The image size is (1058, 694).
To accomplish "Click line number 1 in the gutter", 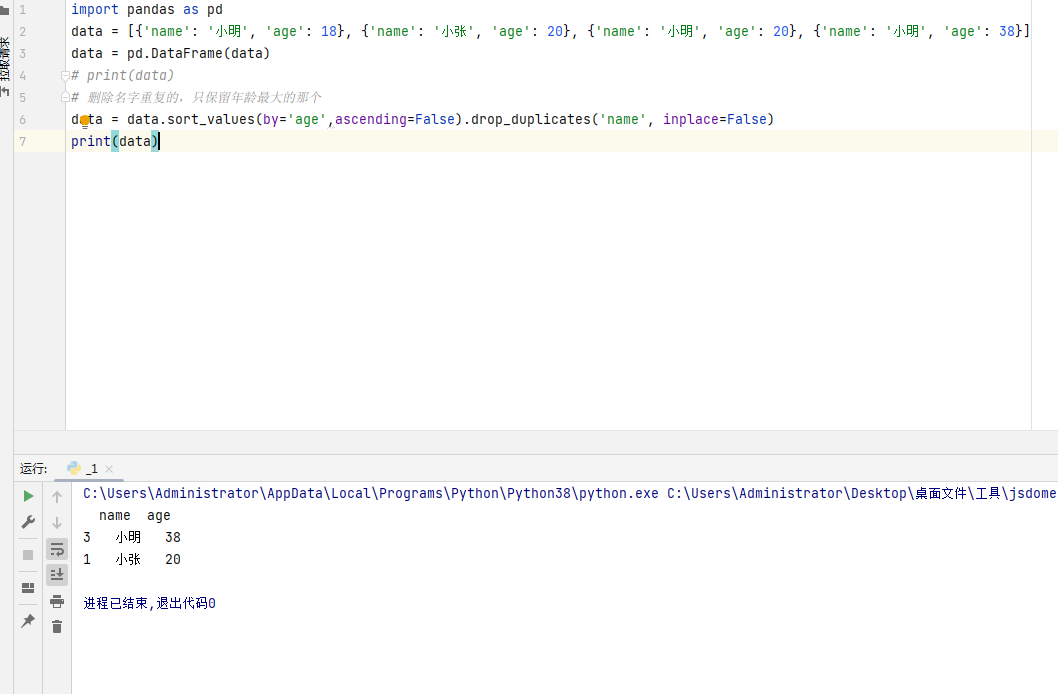I will [x=22, y=10].
